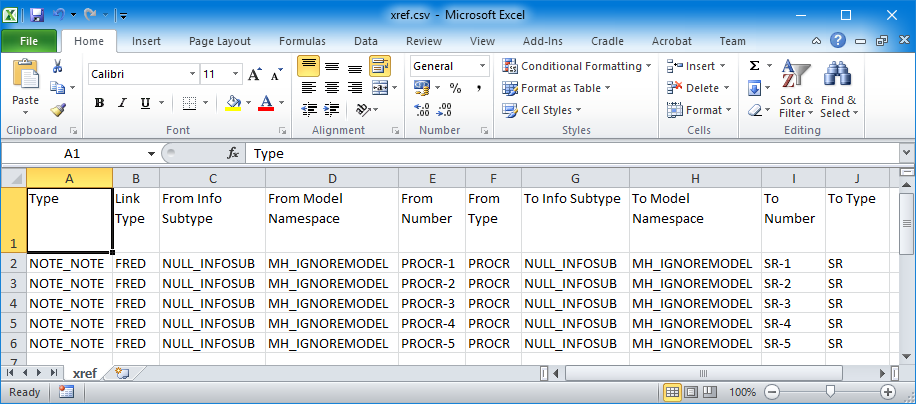Toggle Italic formatting
This screenshot has height=404, width=916.
[x=122, y=103]
